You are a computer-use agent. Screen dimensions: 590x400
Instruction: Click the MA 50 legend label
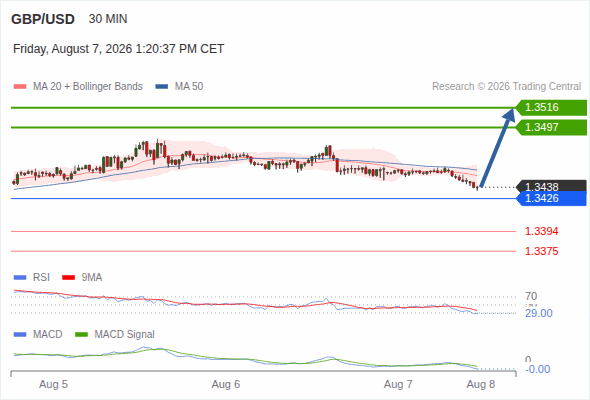coord(189,87)
